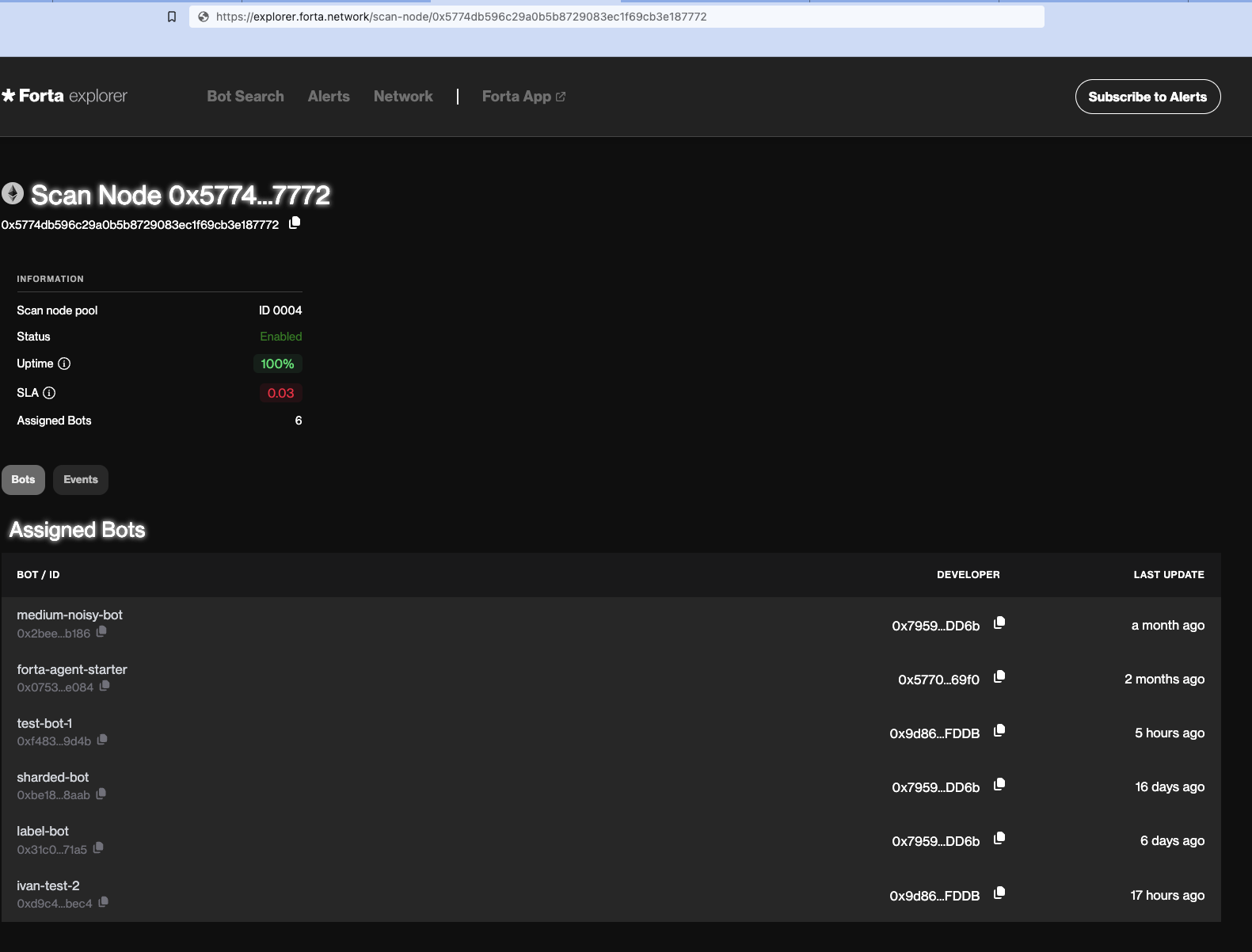Copy forta-agent-starter ID 0x0753...e084
This screenshot has width=1252, height=952.
105,686
